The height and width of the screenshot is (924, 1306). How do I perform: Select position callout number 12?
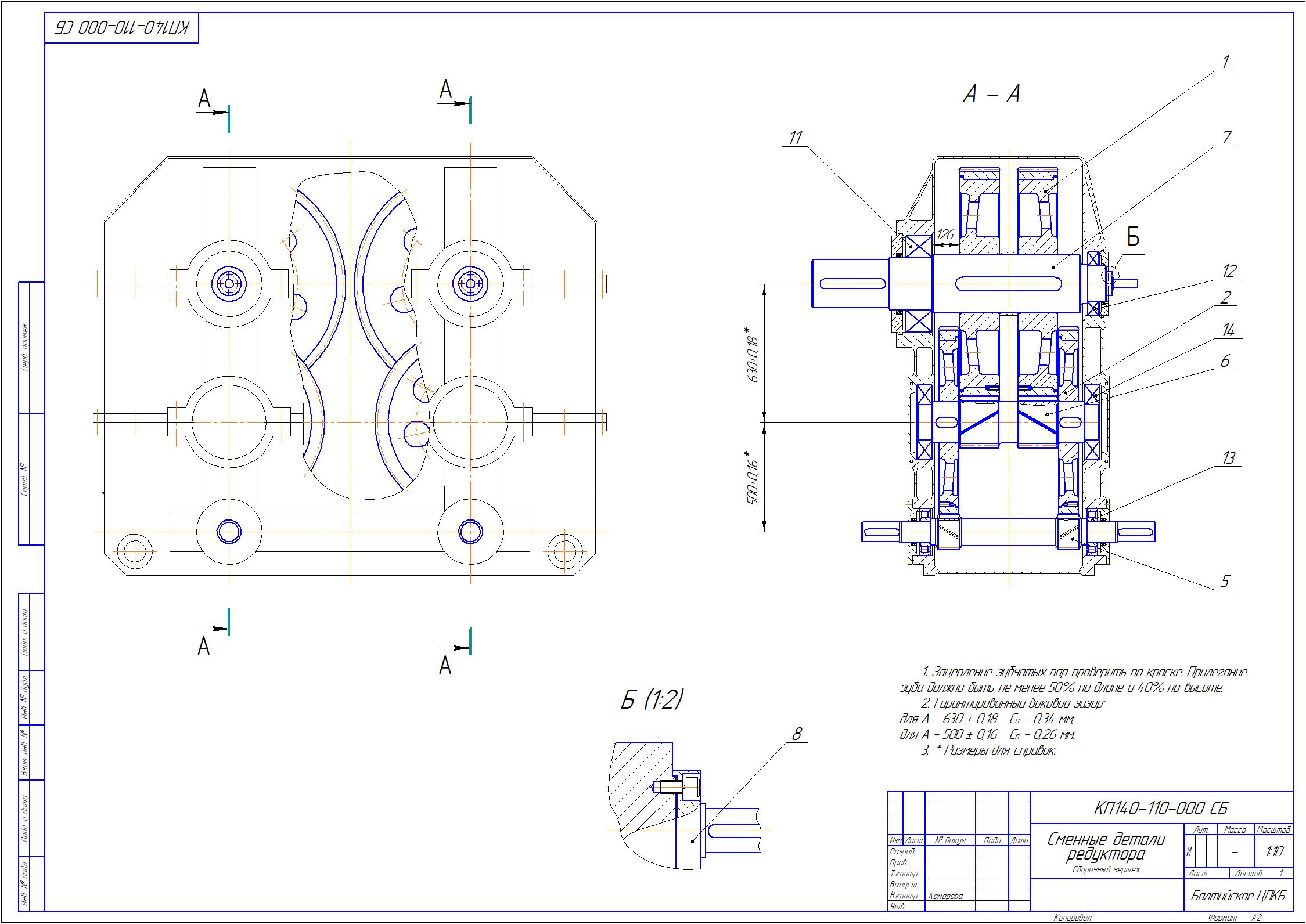(1229, 271)
